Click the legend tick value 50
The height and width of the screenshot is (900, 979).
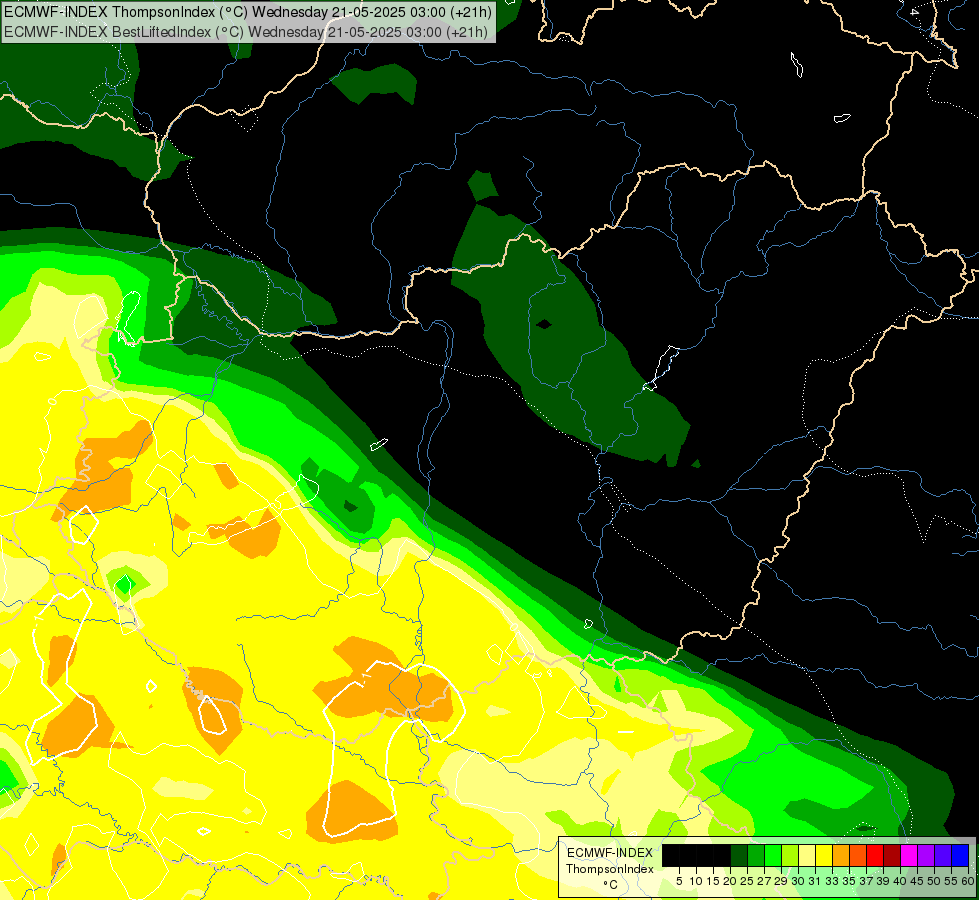(934, 881)
